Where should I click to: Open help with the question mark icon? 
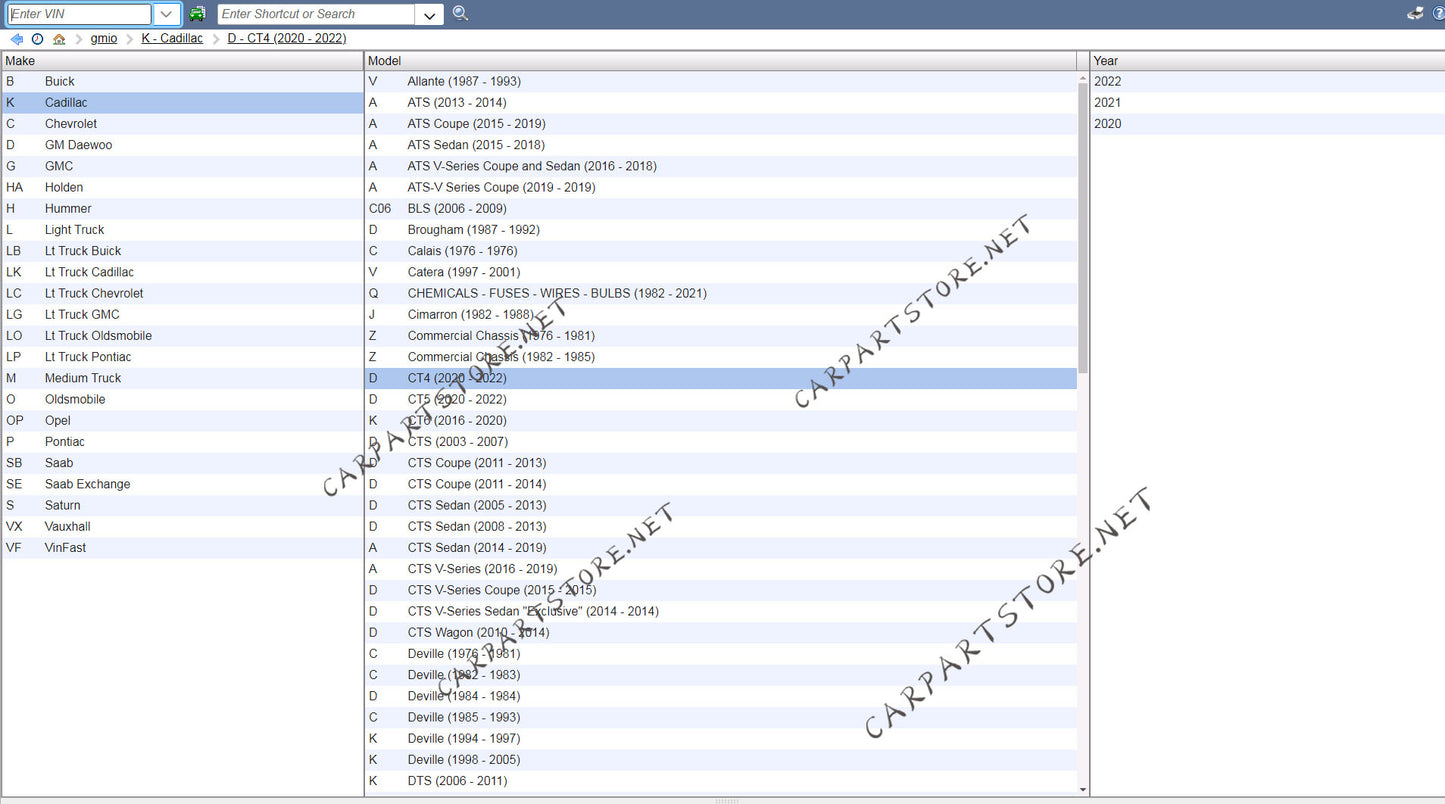coord(1438,13)
